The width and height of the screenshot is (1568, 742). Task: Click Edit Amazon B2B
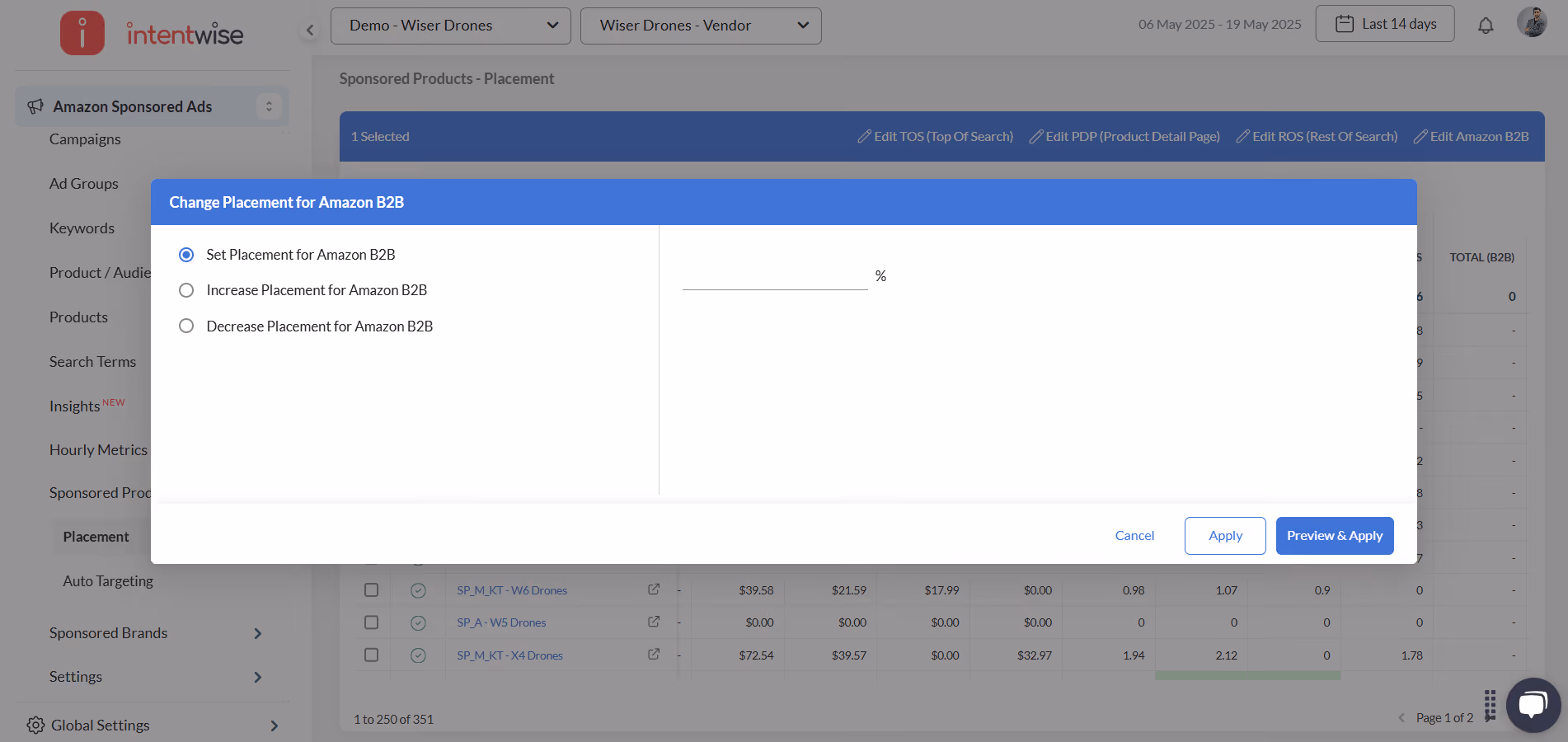[1471, 136]
